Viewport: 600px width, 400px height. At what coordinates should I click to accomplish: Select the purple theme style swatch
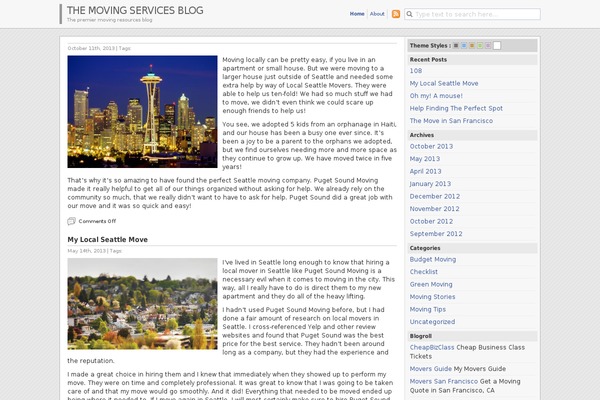point(488,46)
